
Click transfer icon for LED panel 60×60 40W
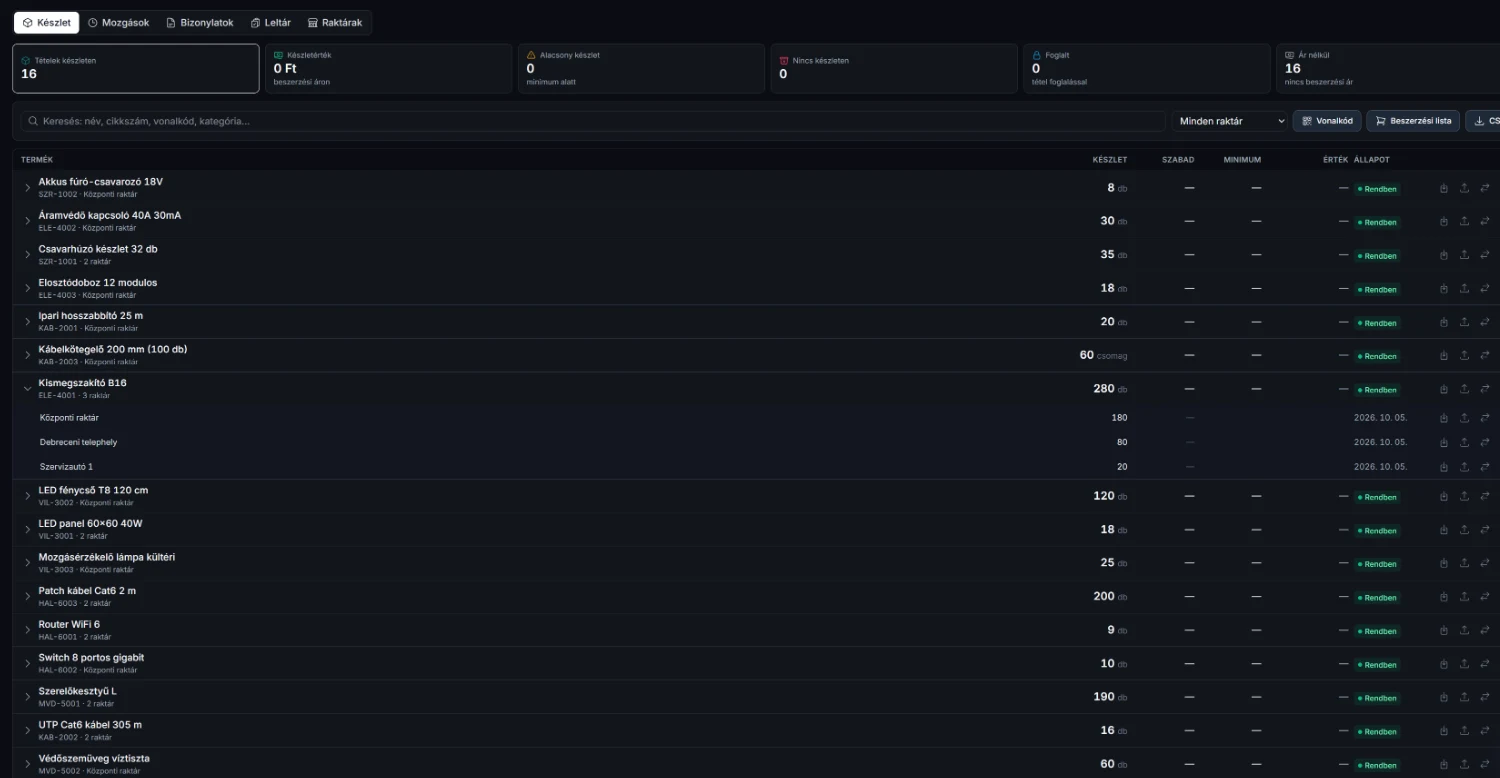tap(1485, 530)
